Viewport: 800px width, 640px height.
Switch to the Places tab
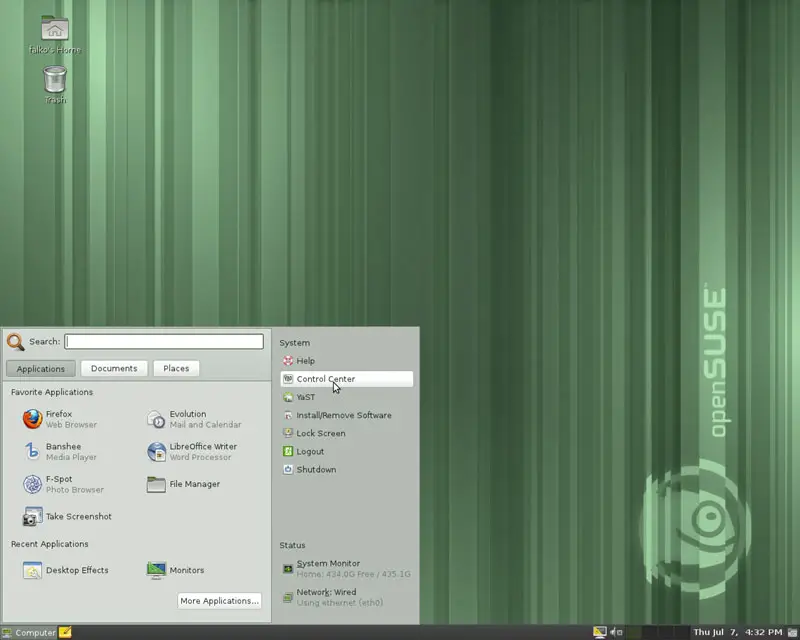[176, 368]
